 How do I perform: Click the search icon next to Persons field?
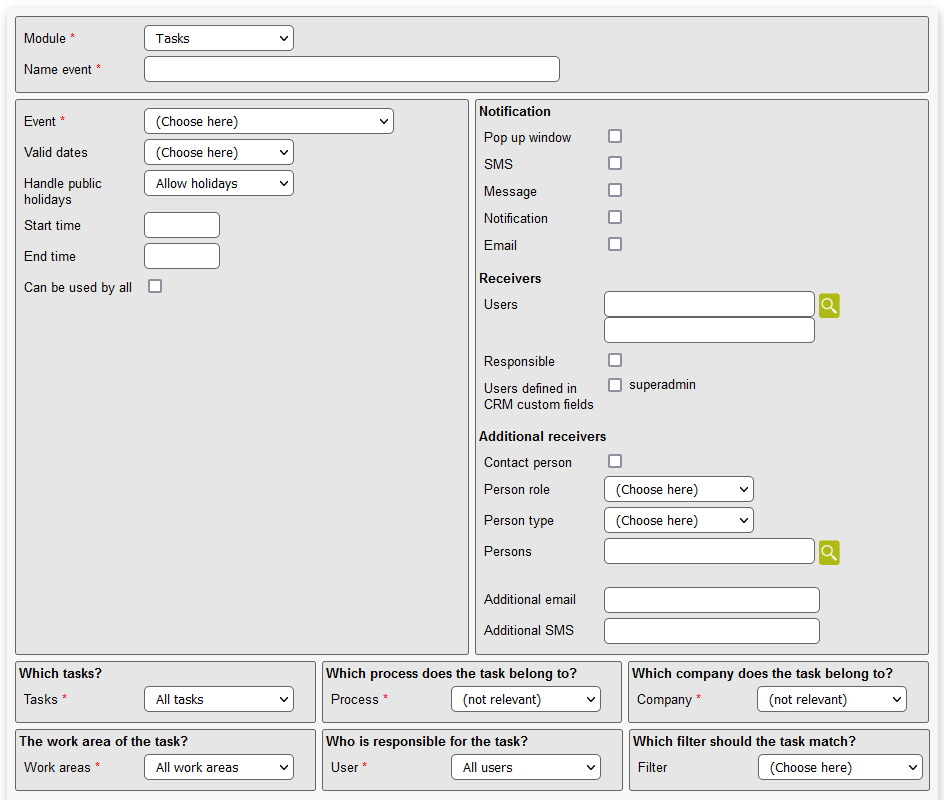tap(829, 552)
